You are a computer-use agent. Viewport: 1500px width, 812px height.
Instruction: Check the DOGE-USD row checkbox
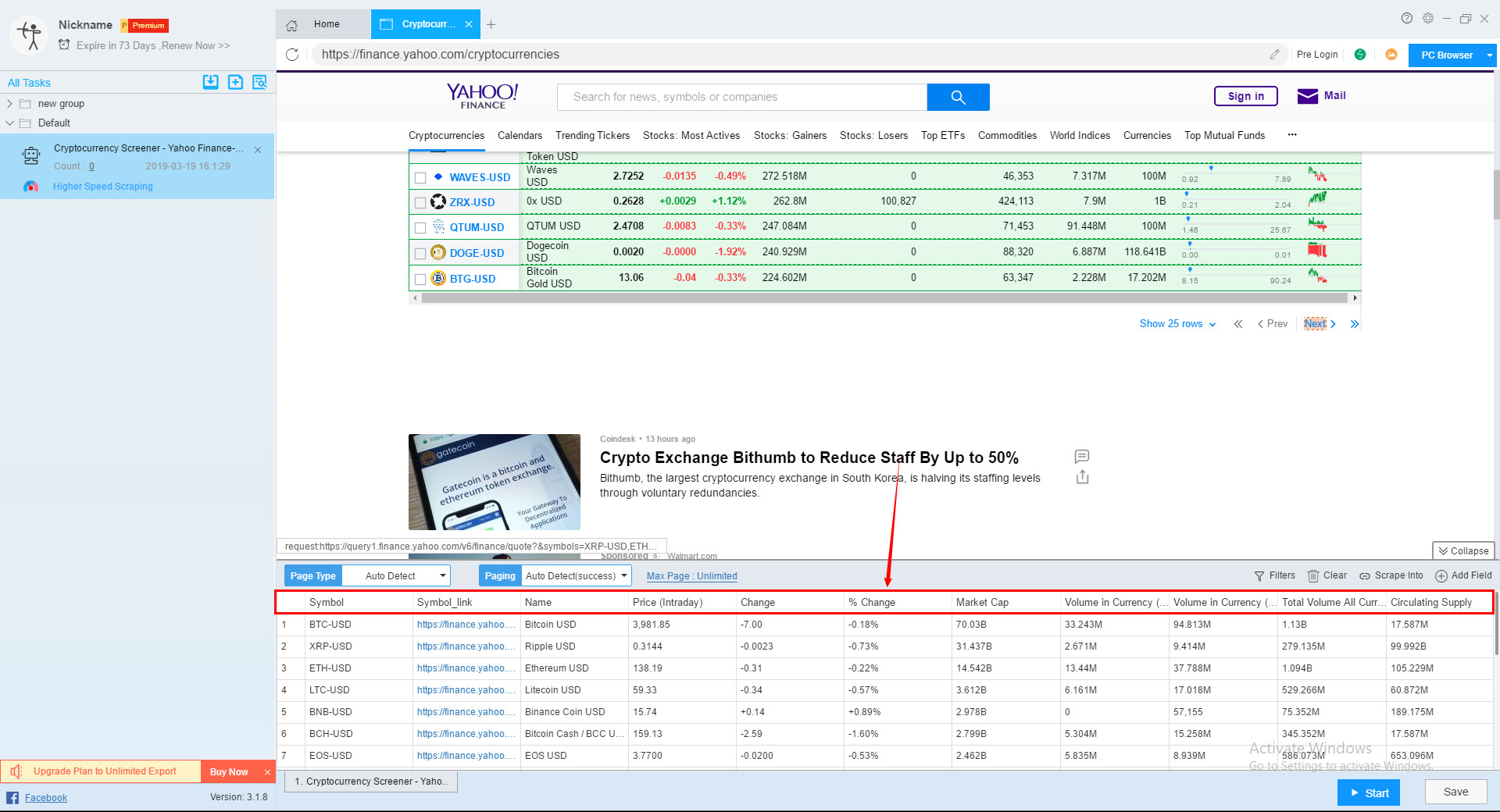[420, 254]
